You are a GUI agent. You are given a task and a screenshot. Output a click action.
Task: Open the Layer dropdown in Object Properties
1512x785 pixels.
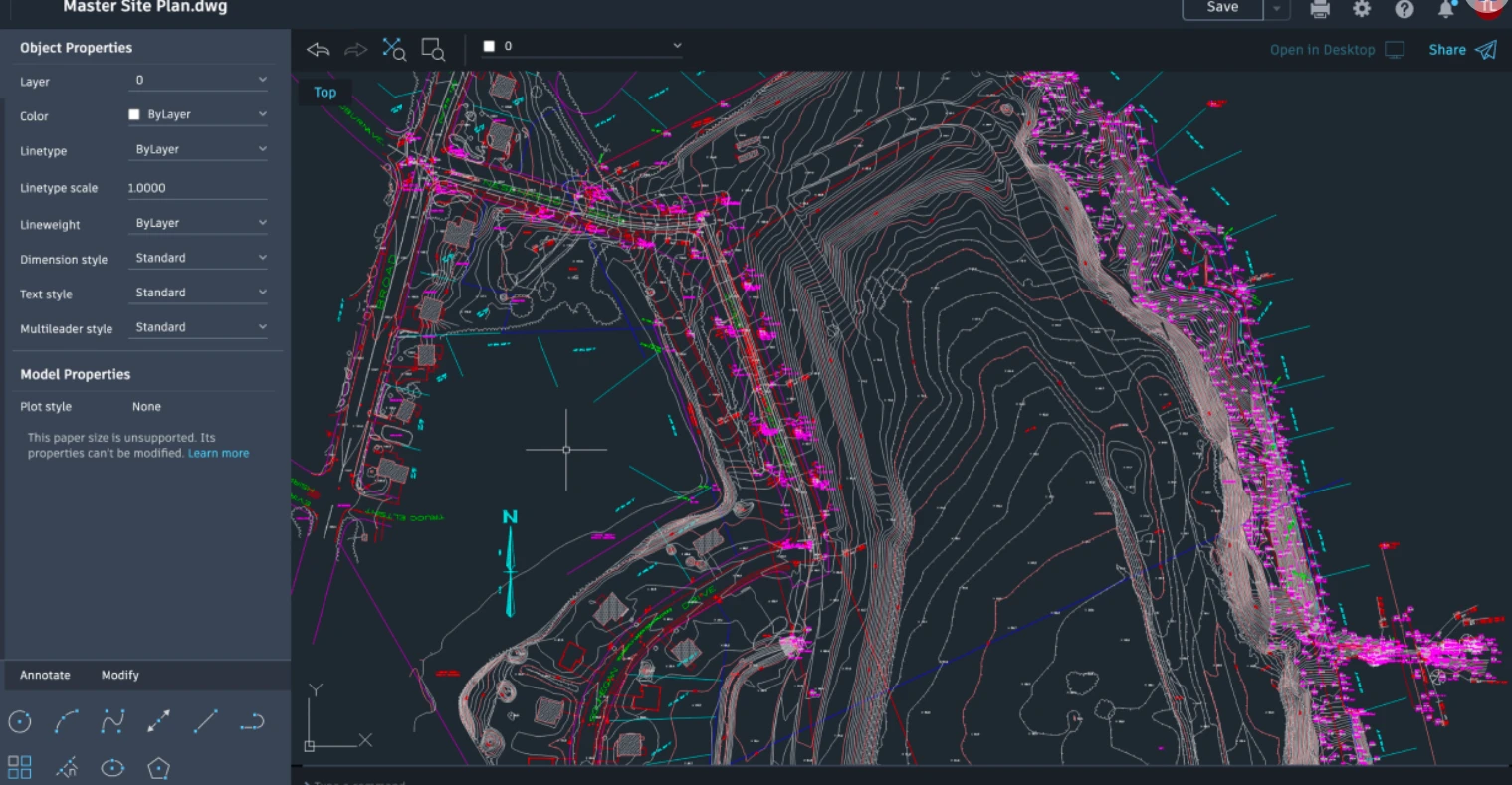(x=198, y=80)
